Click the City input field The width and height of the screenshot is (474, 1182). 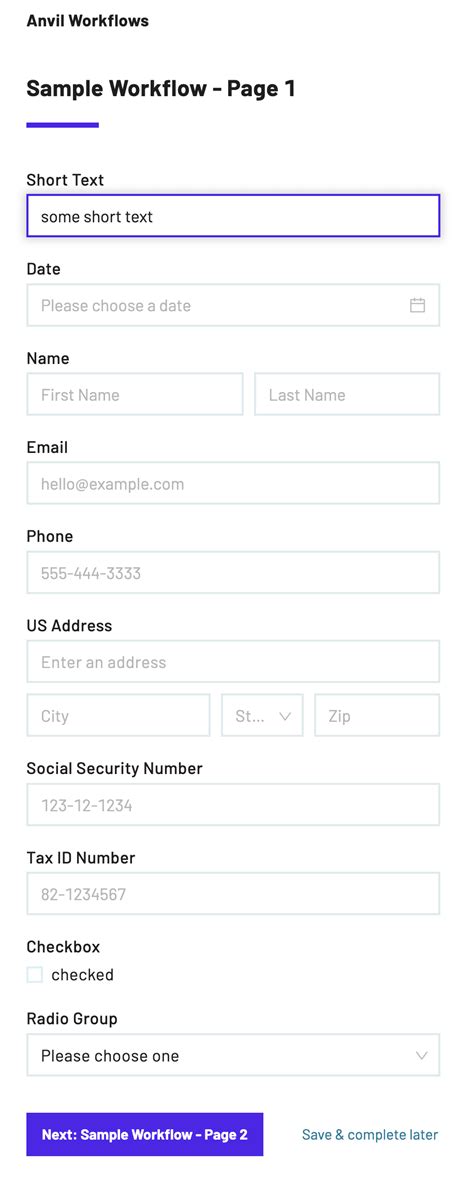[x=118, y=715]
